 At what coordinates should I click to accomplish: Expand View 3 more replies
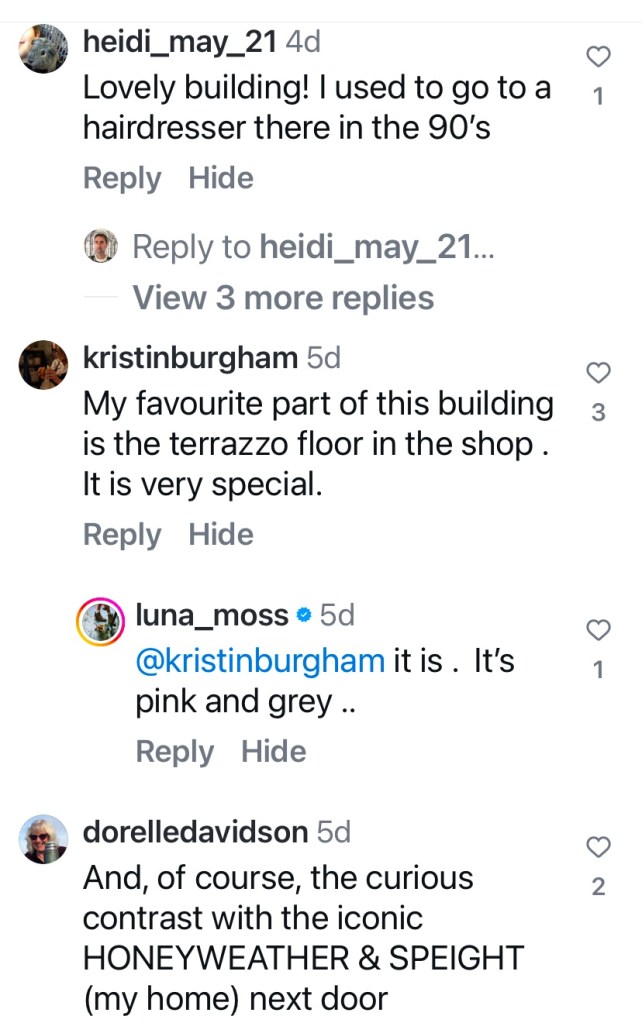283,297
